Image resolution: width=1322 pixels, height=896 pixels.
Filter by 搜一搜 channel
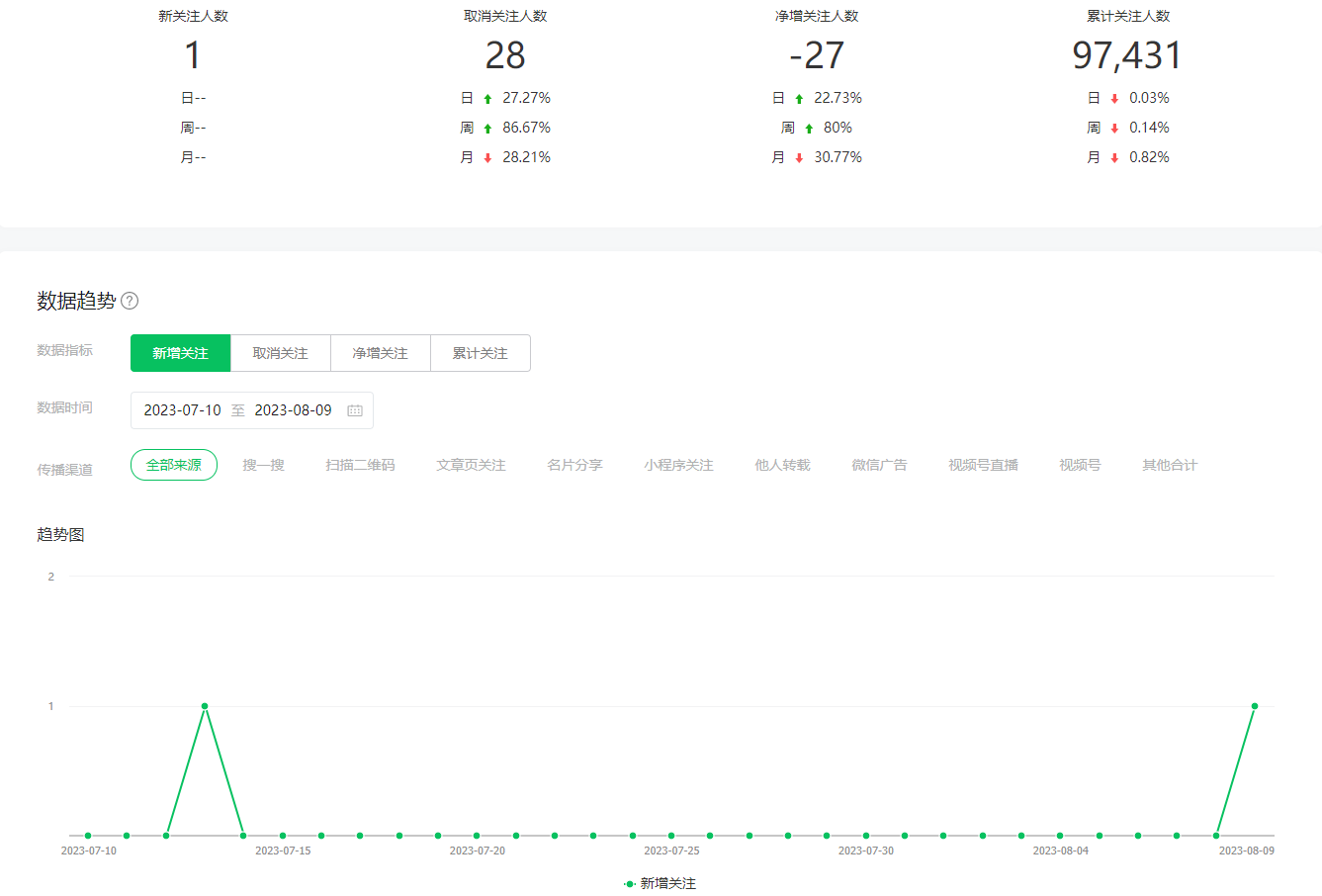tap(264, 465)
